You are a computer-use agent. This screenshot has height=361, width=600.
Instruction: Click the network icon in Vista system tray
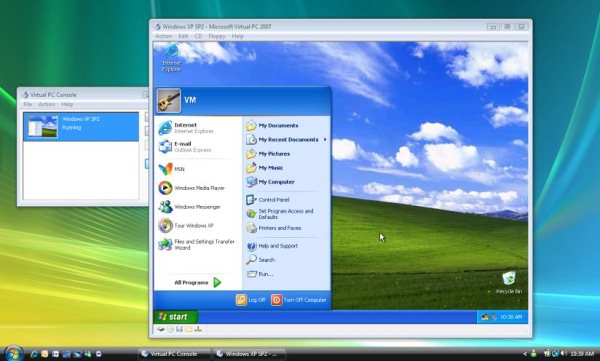(555, 354)
